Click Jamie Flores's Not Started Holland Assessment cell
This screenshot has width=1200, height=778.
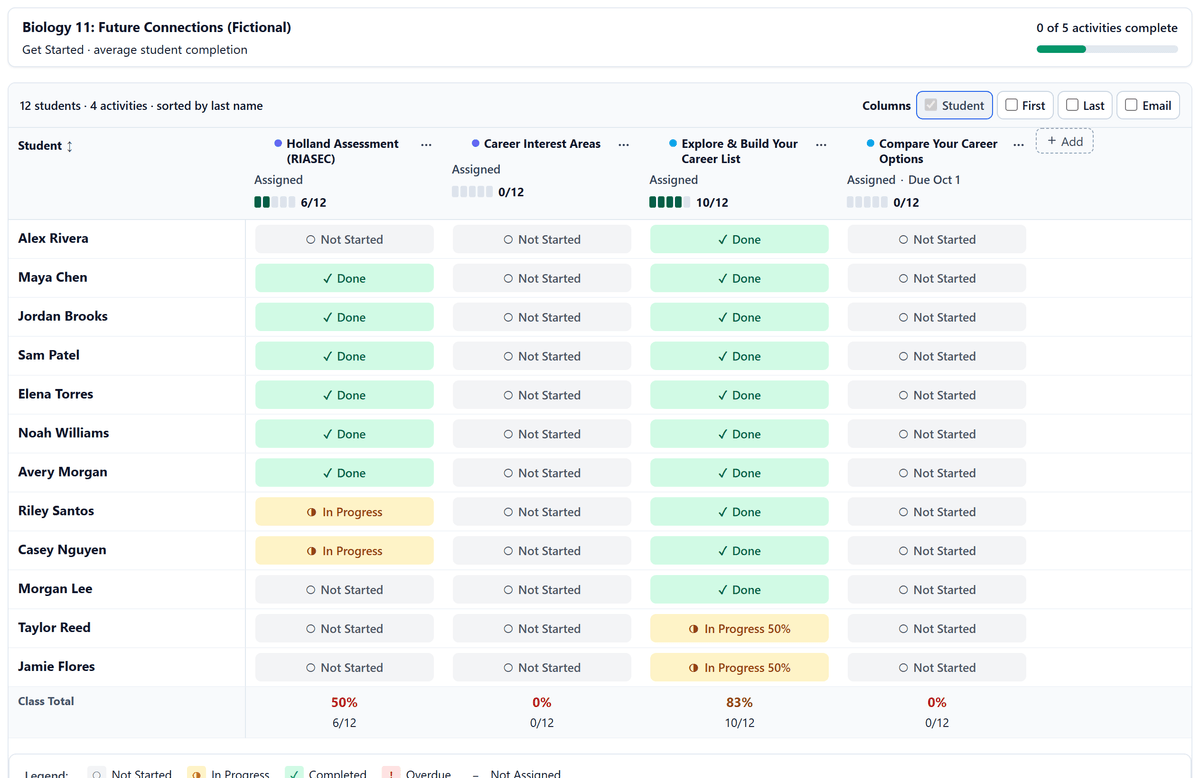point(344,668)
